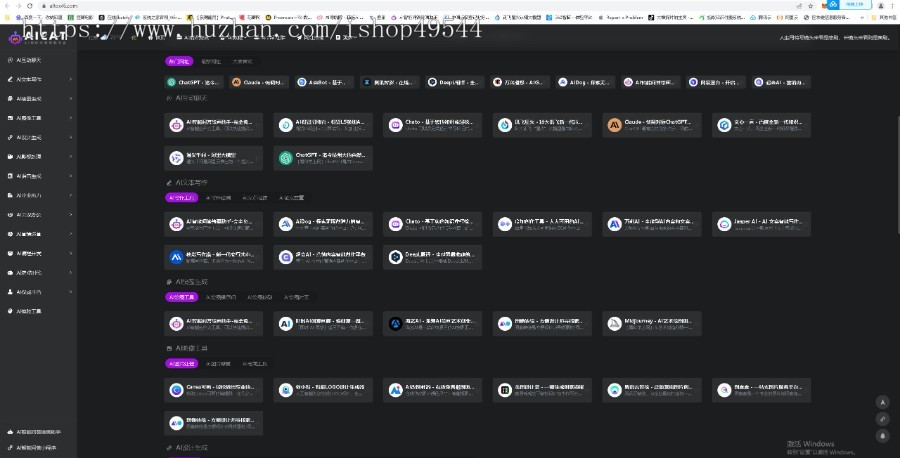
Task: Expand the AI图像工具 sidebar chevron
Action: coord(71,118)
